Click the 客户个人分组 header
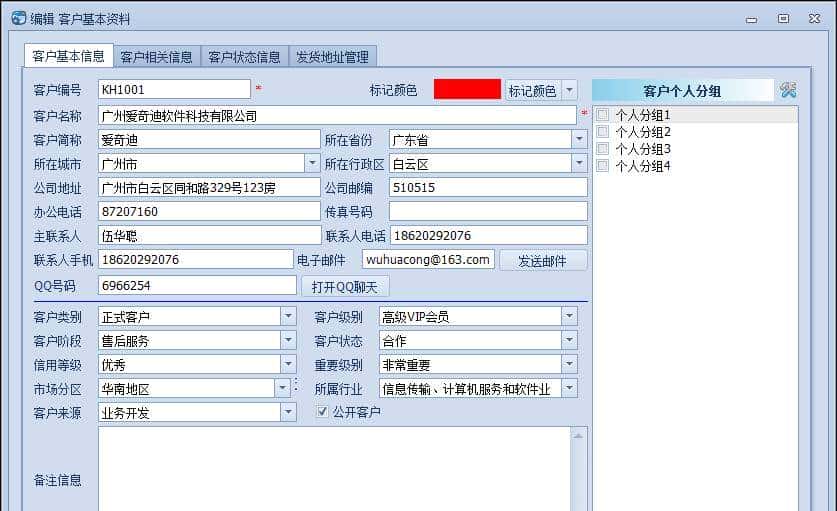 click(x=683, y=90)
